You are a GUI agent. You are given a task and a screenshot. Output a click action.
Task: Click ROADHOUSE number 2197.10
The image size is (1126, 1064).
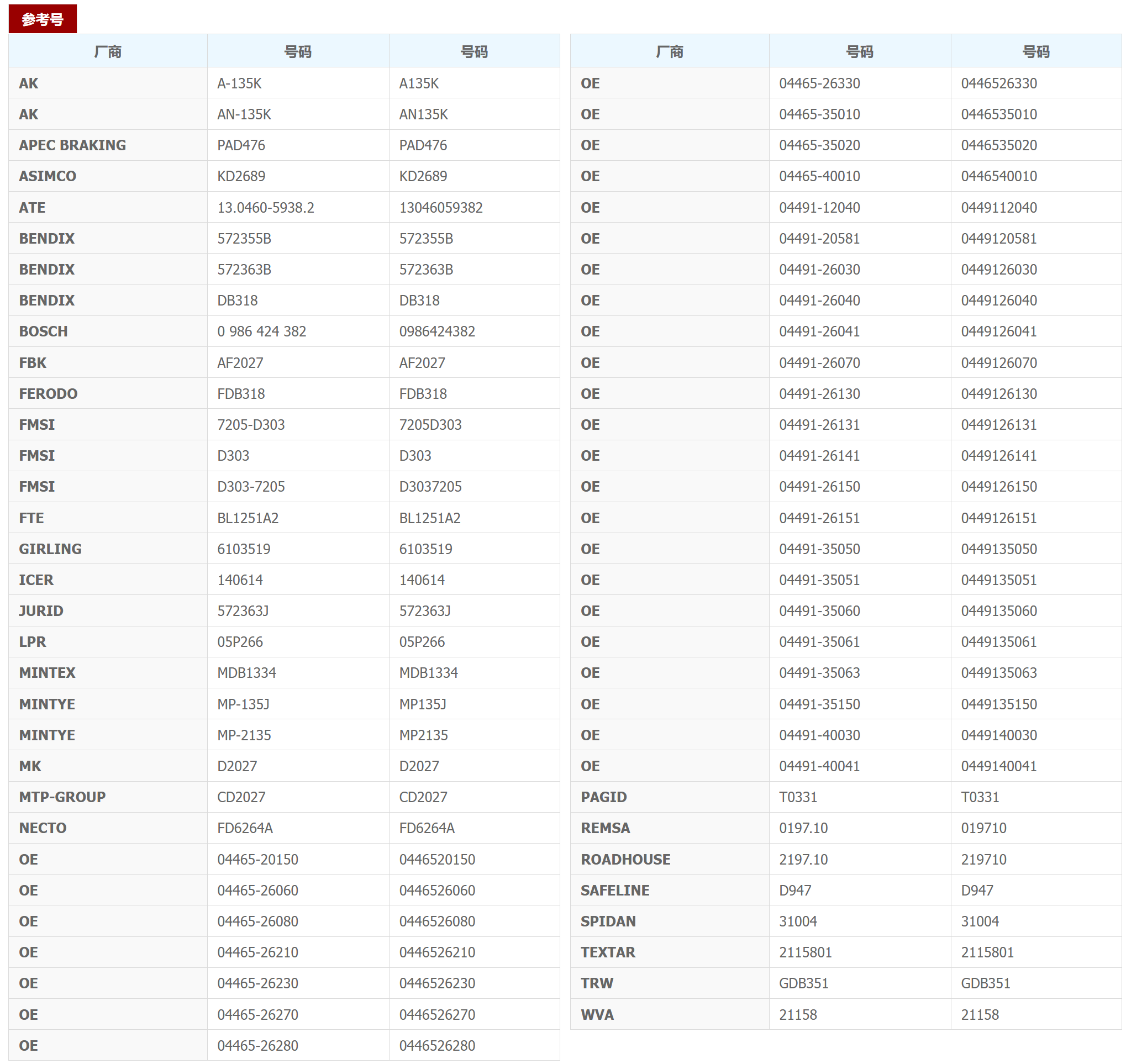coord(803,859)
